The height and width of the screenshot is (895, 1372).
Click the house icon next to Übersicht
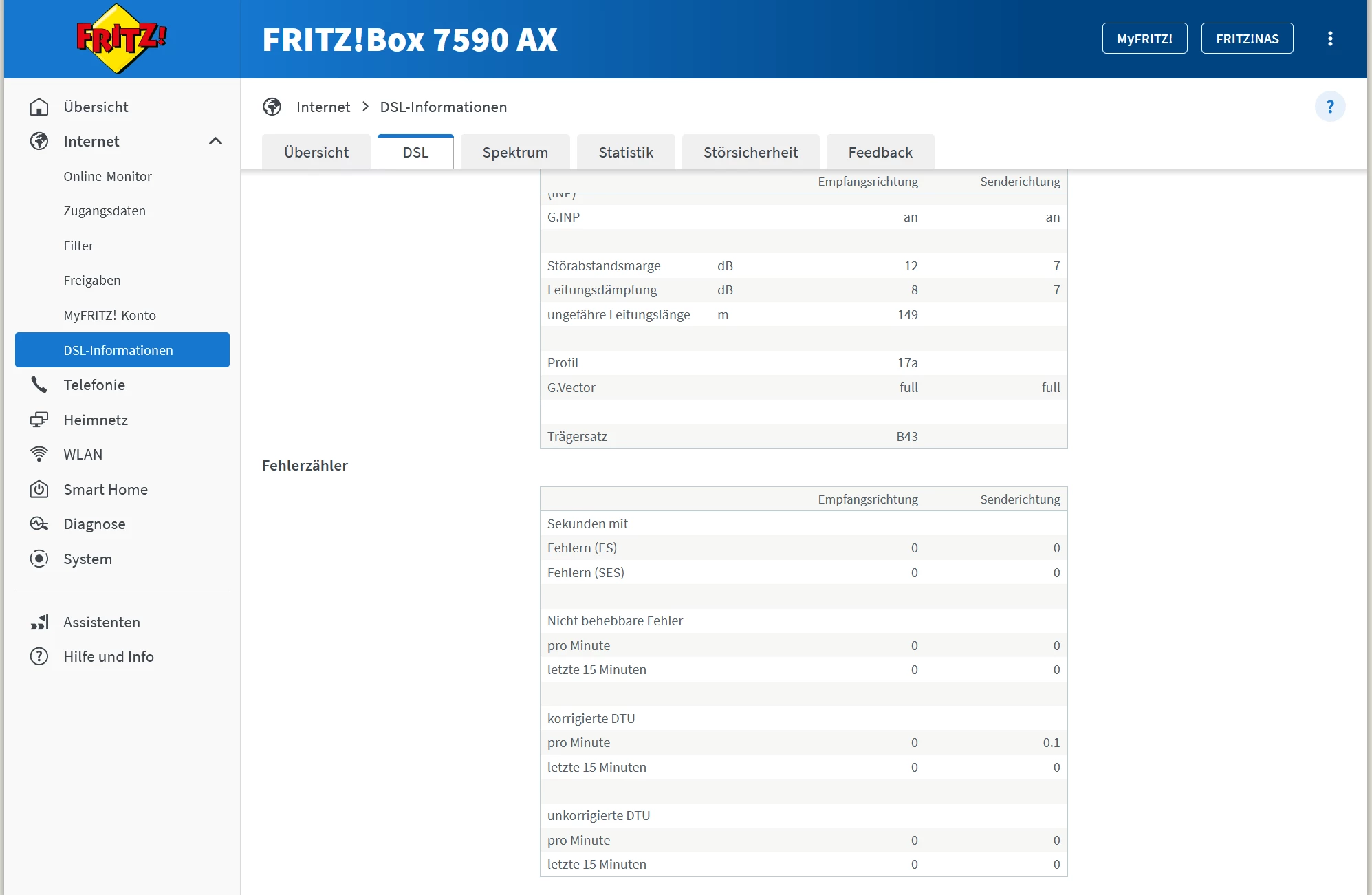click(39, 107)
